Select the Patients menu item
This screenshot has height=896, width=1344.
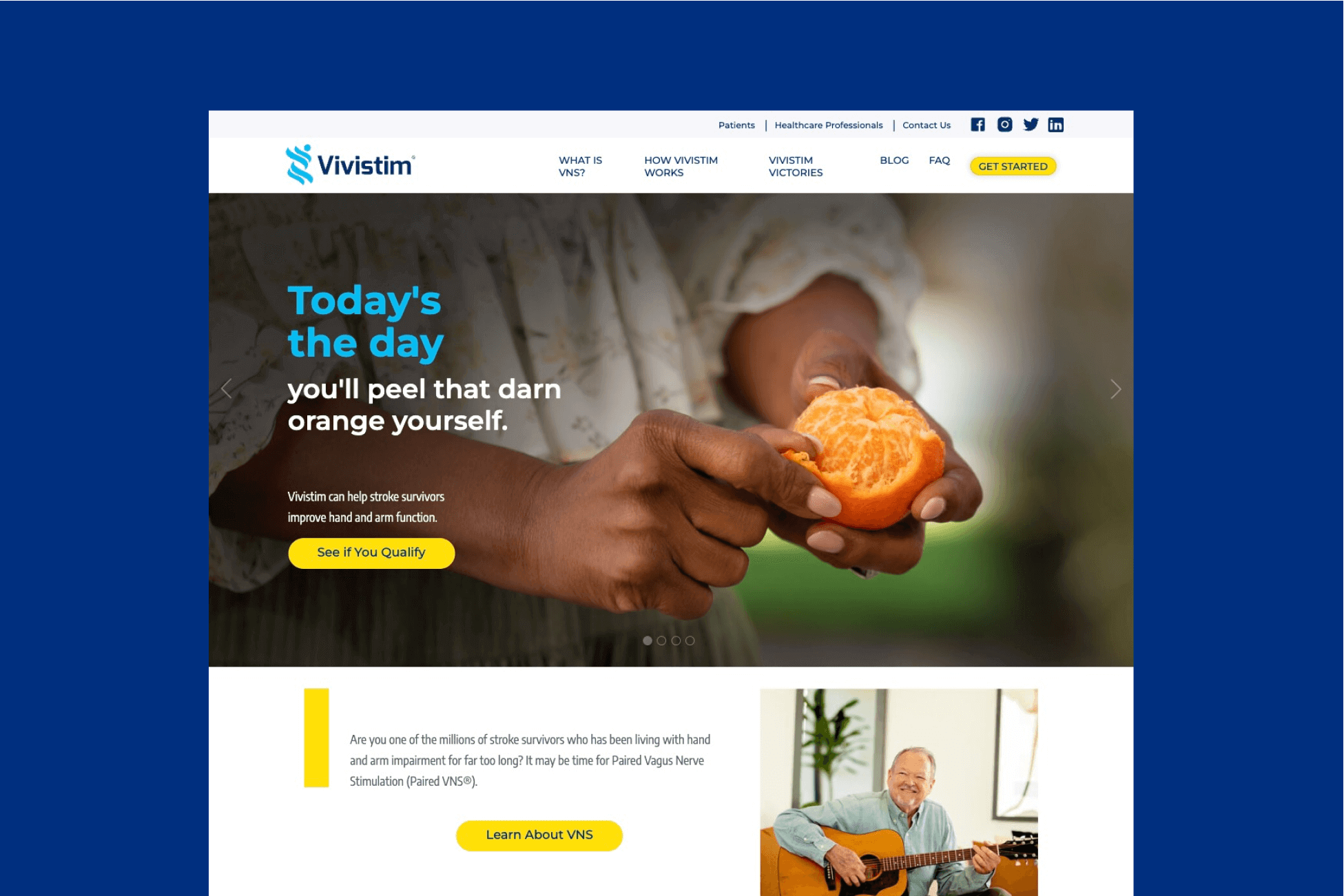[736, 124]
